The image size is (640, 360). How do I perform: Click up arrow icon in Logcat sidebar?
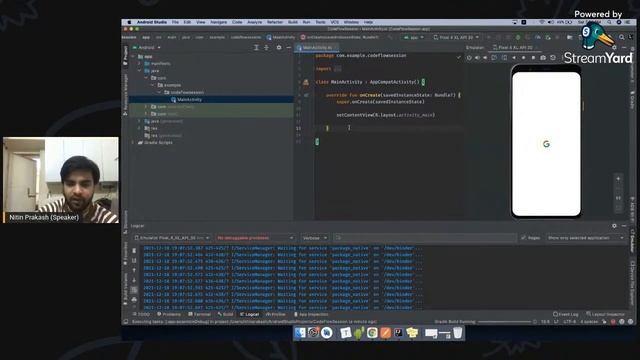[x=134, y=270]
